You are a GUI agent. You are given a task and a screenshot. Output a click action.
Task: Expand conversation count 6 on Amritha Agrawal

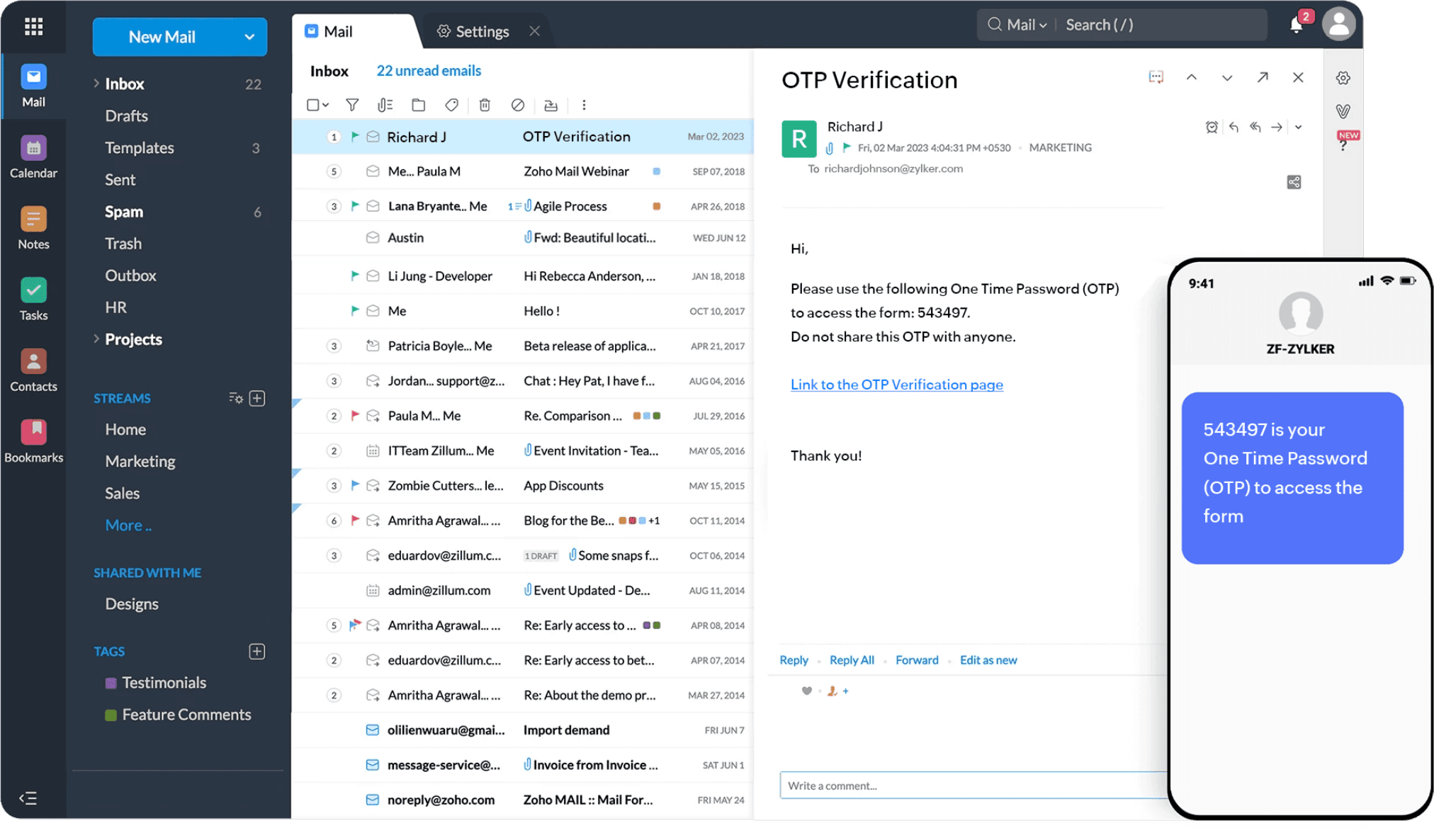(x=334, y=521)
